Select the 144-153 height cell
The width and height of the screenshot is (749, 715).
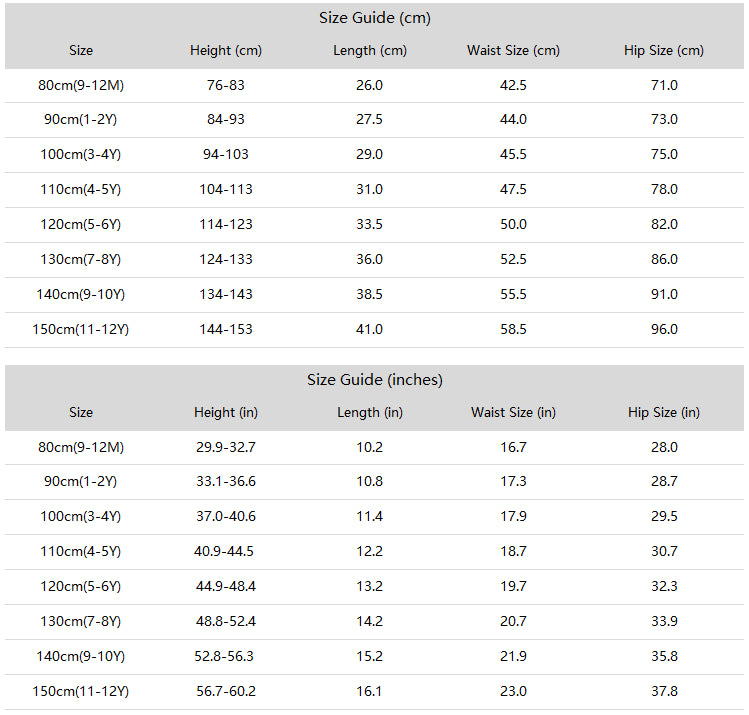point(225,329)
